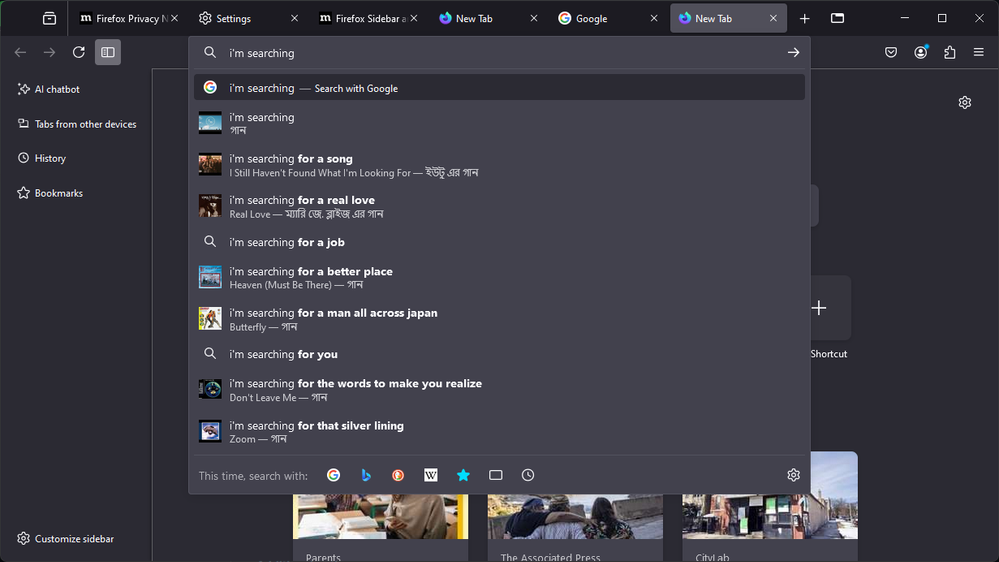Close the Settings tab
This screenshot has width=999, height=562.
pos(294,18)
